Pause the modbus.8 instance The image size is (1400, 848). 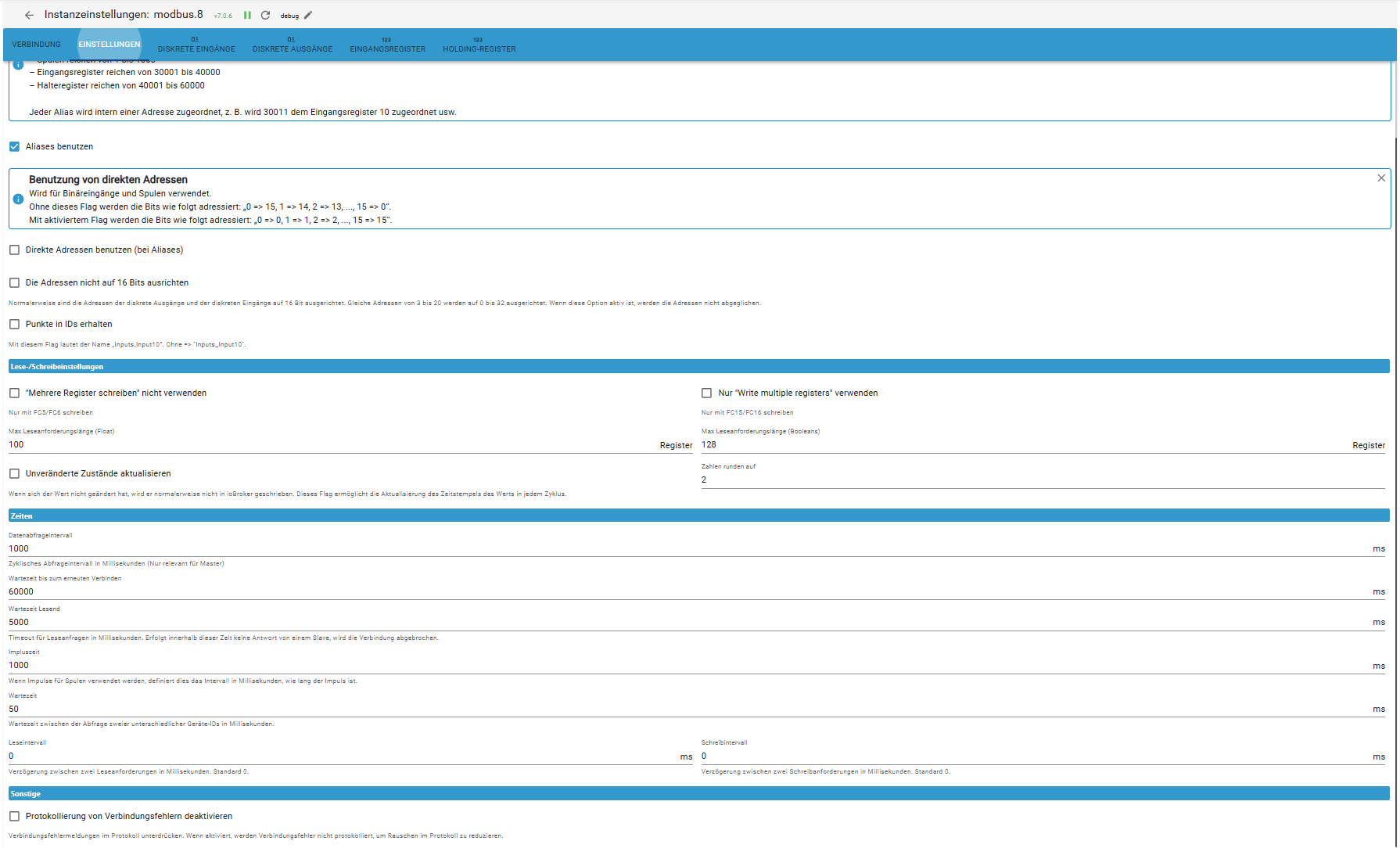point(247,15)
